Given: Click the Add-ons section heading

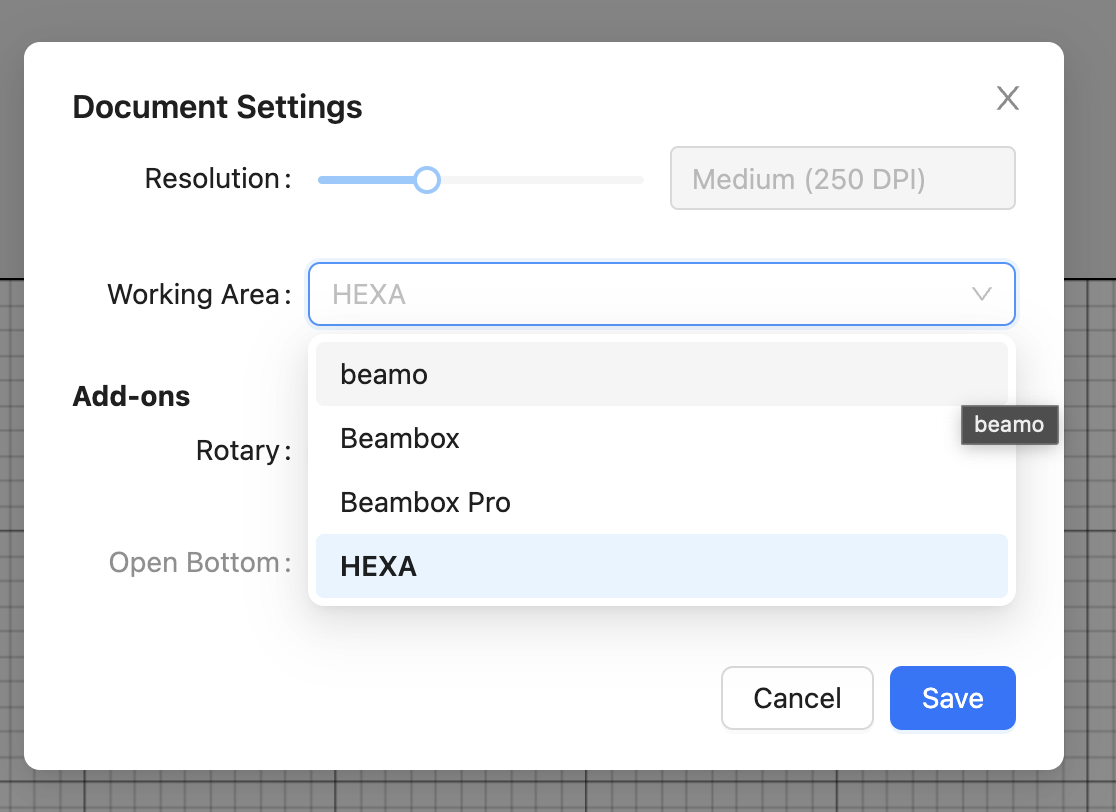Looking at the screenshot, I should (131, 397).
